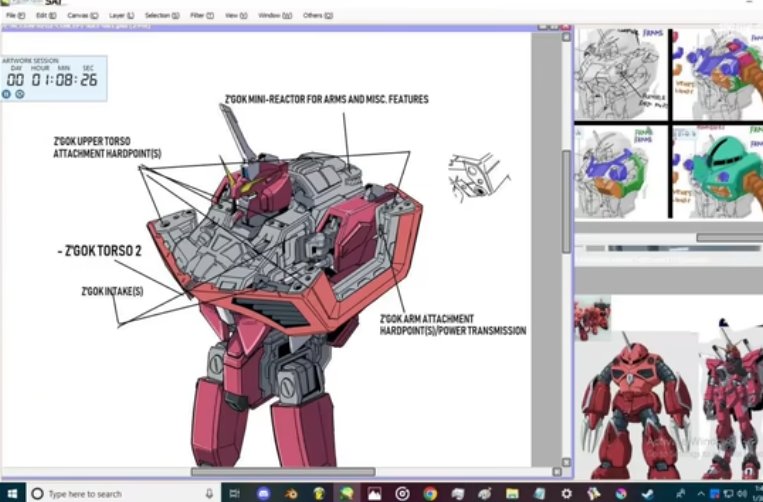
Task: Open the Edit menu
Action: point(46,16)
